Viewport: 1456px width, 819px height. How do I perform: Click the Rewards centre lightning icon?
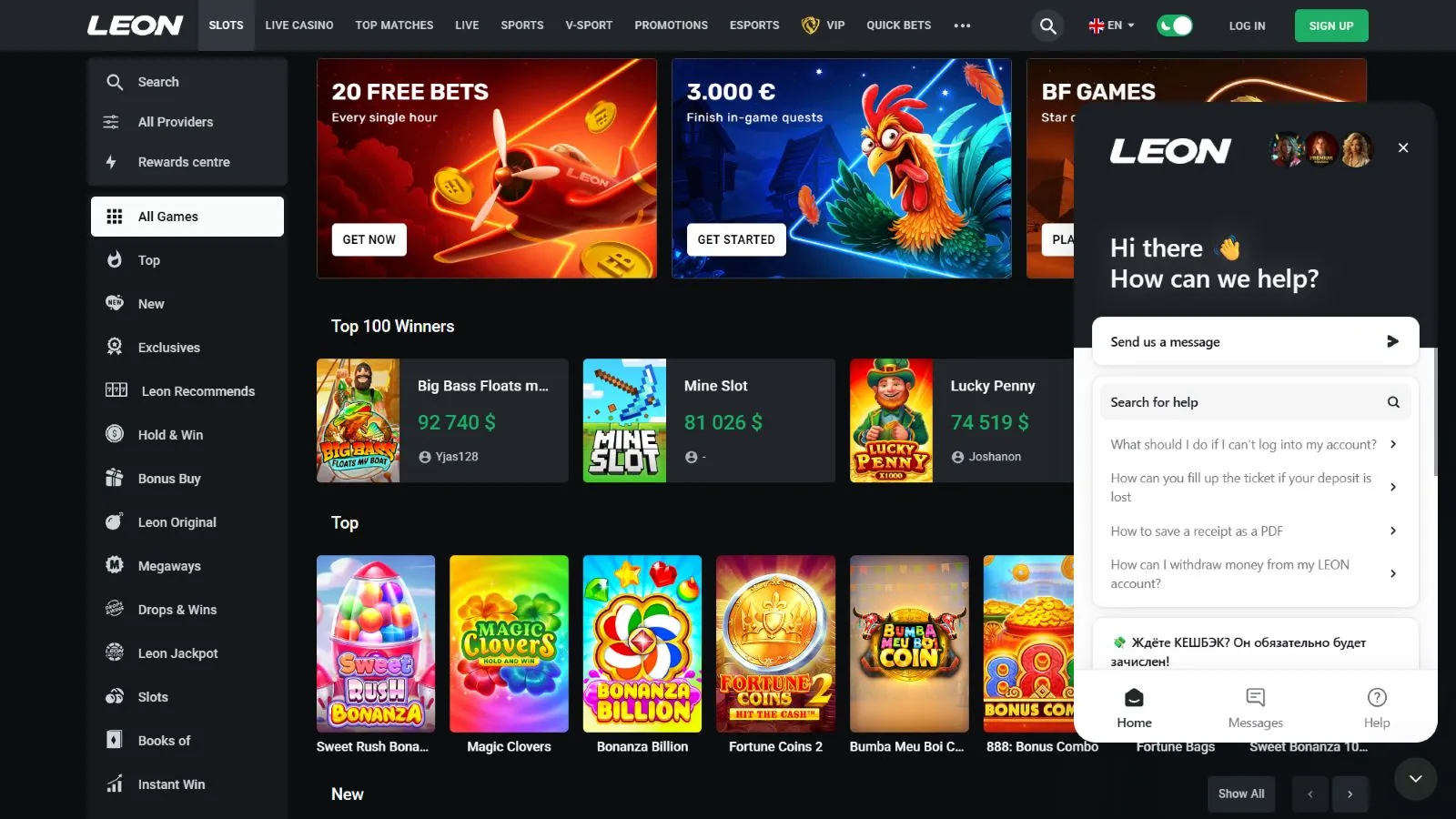pyautogui.click(x=111, y=162)
